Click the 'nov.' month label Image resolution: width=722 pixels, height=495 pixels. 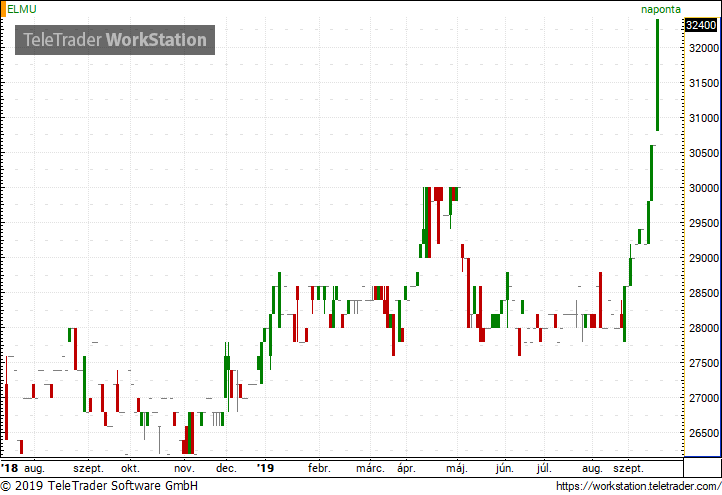184,469
